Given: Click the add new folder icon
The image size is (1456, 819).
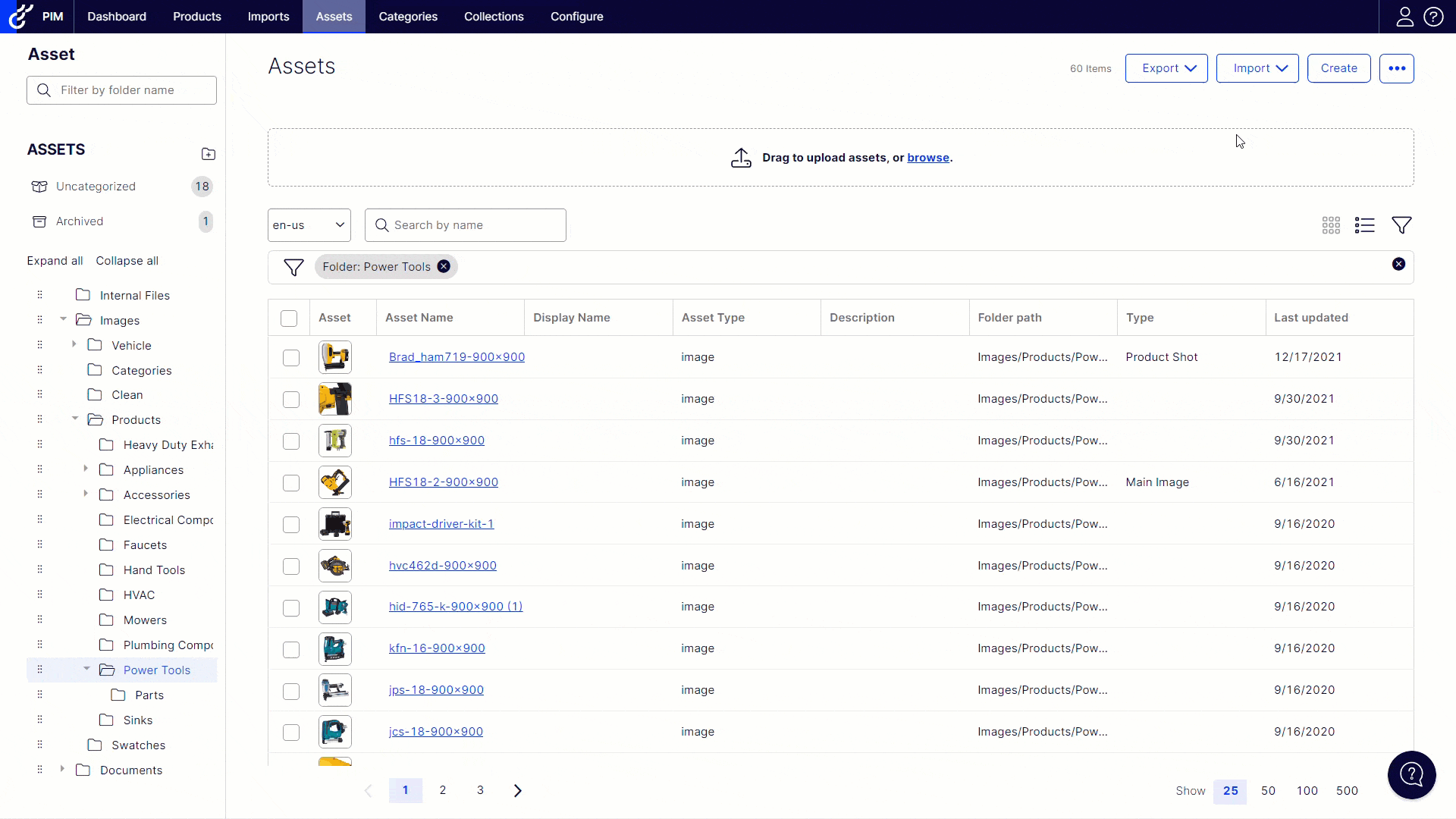Looking at the screenshot, I should click(209, 154).
